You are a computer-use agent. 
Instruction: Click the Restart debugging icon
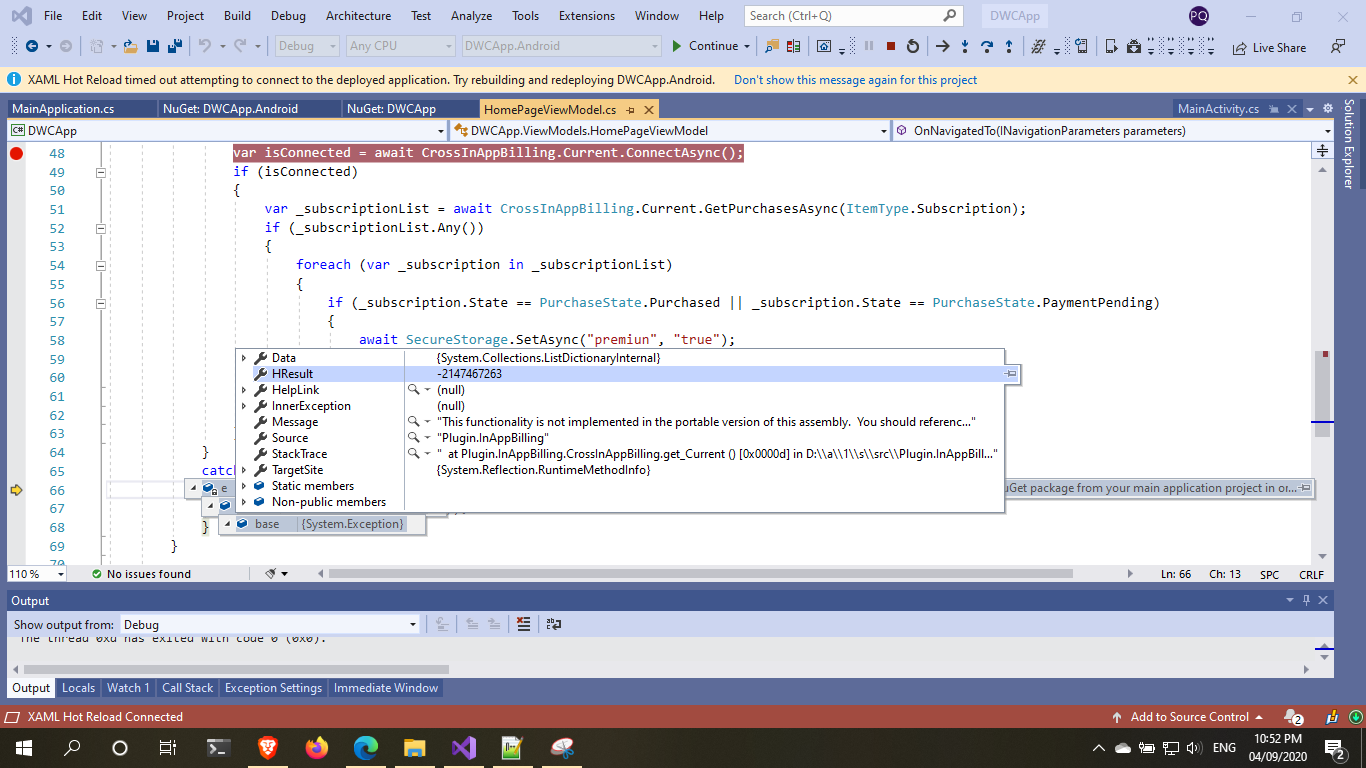tap(912, 46)
